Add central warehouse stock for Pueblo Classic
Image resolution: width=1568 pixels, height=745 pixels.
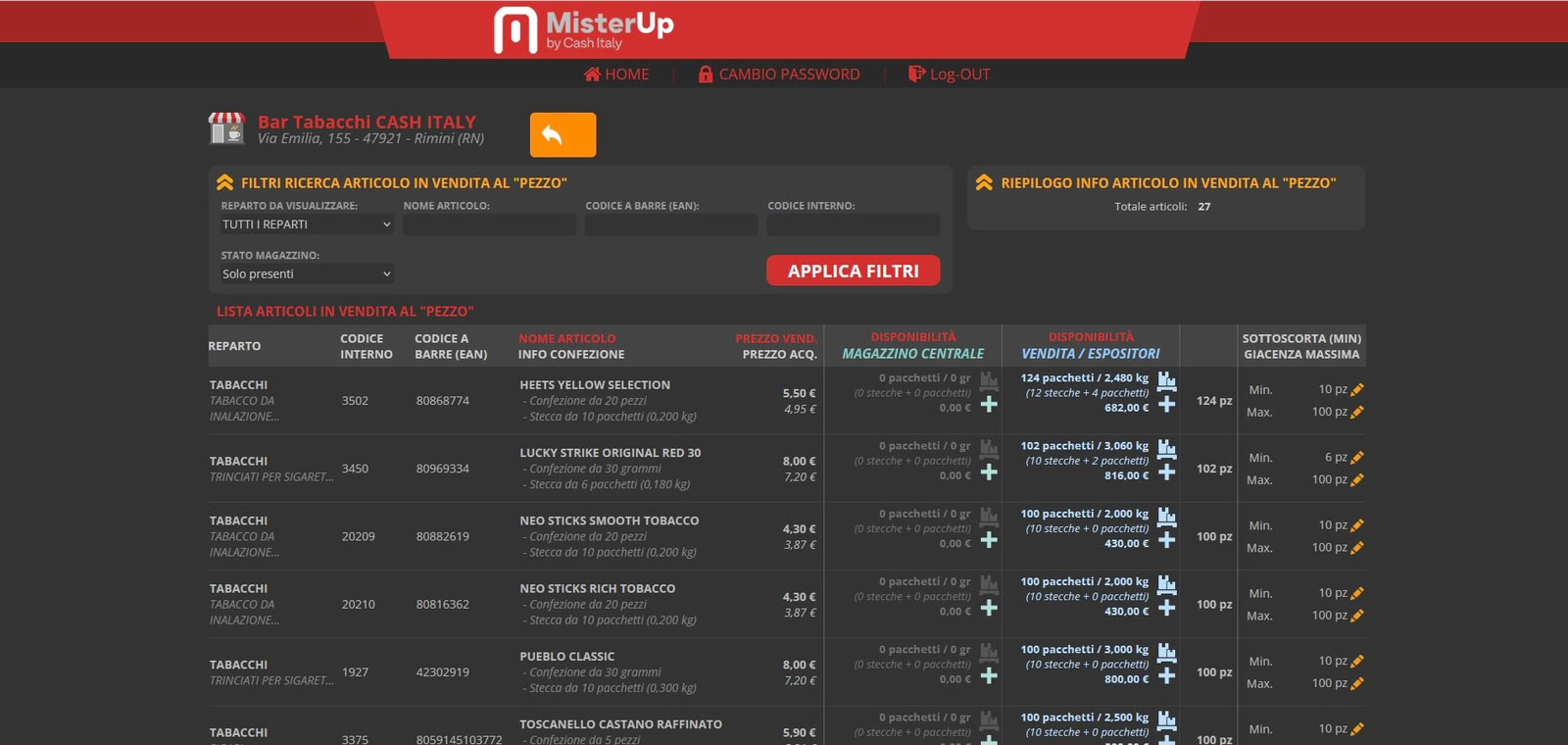(989, 674)
